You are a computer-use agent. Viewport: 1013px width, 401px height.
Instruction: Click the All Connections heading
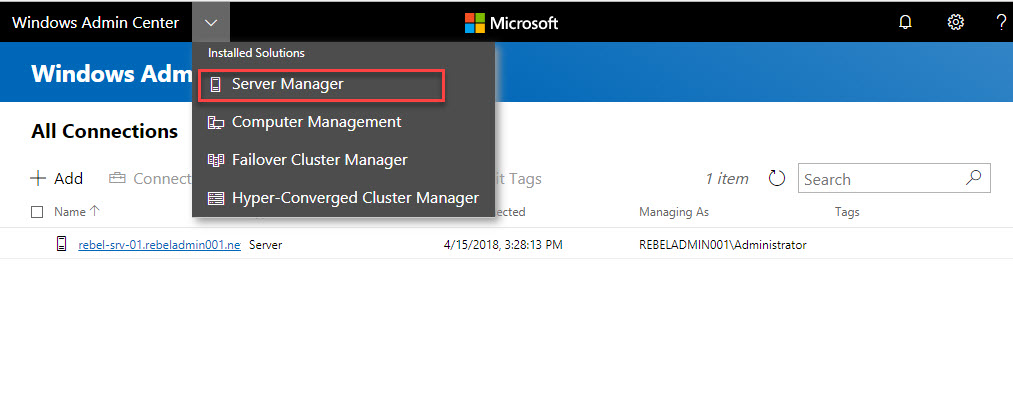click(x=105, y=131)
